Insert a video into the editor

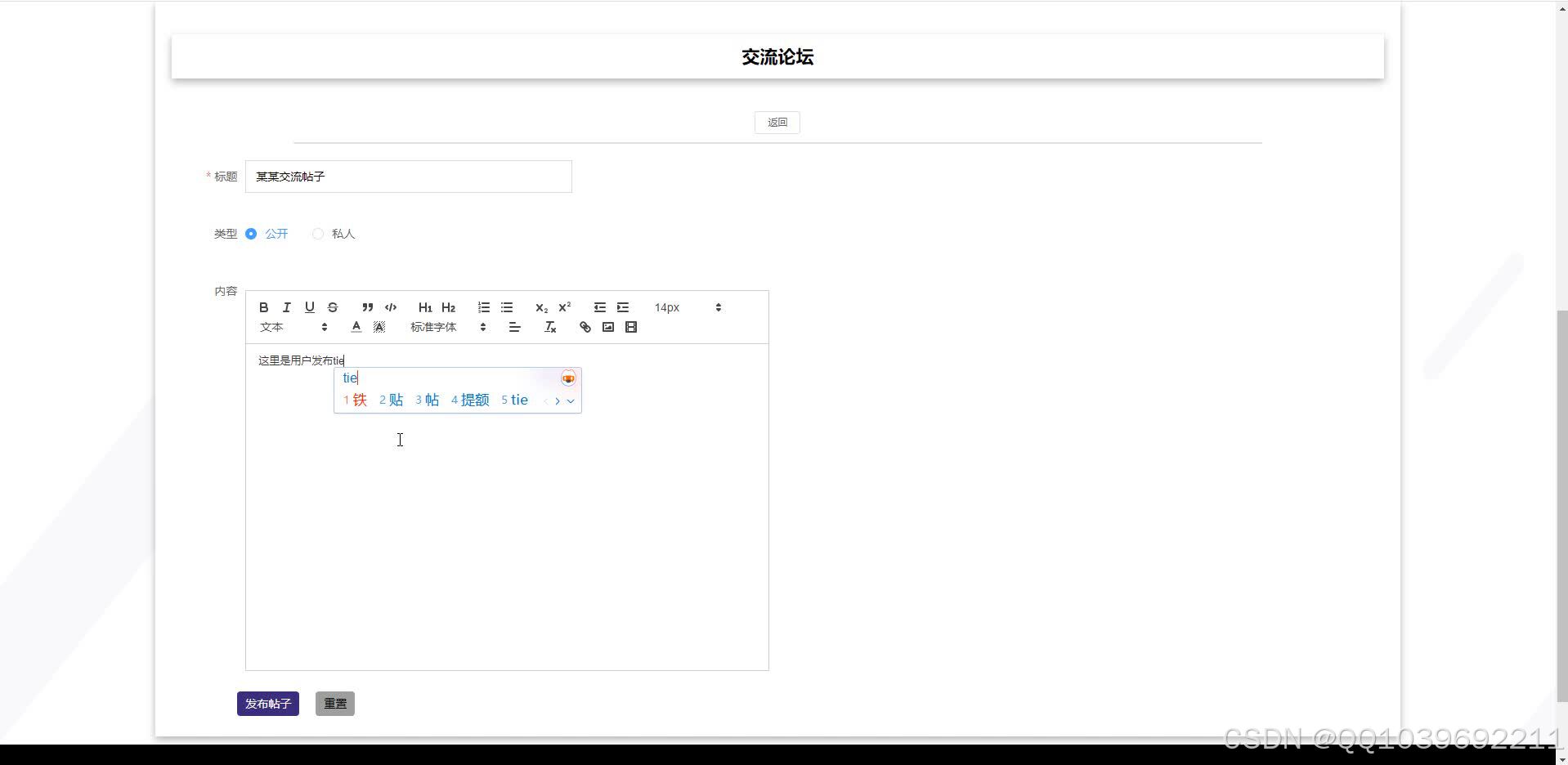[x=630, y=326]
